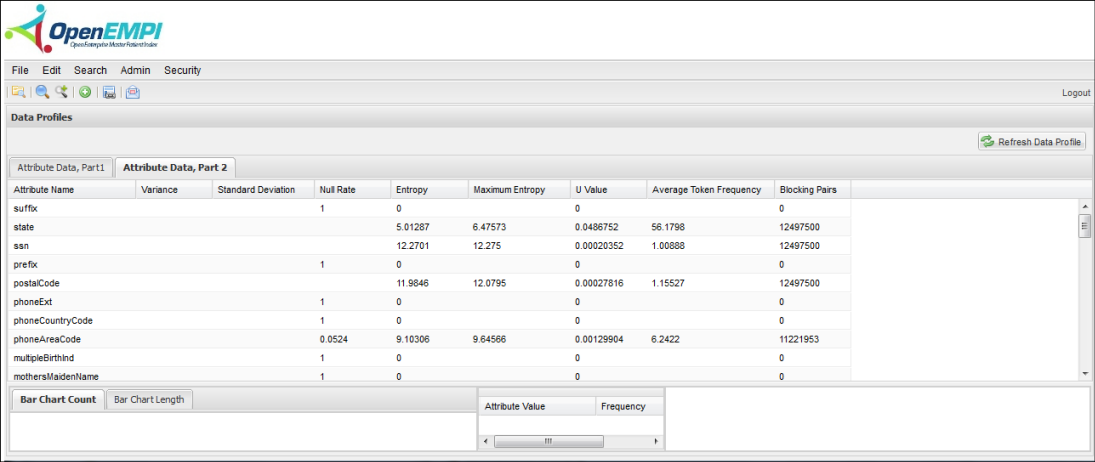Switch to the Bar Chart Count tab
The height and width of the screenshot is (462, 1095).
pos(58,400)
